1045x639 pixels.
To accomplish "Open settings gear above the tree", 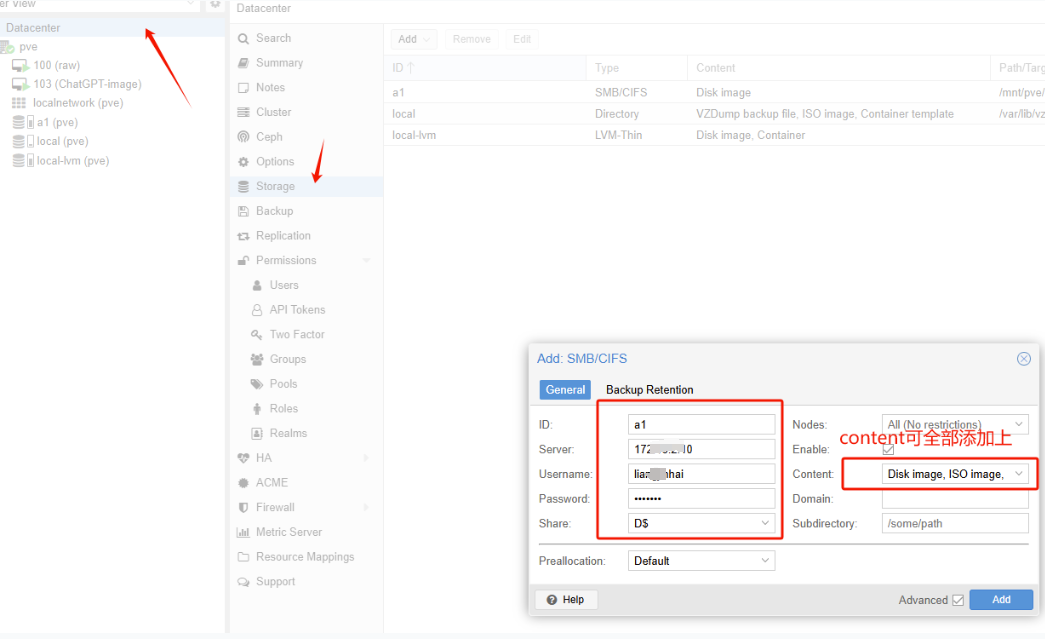I will pos(215,5).
